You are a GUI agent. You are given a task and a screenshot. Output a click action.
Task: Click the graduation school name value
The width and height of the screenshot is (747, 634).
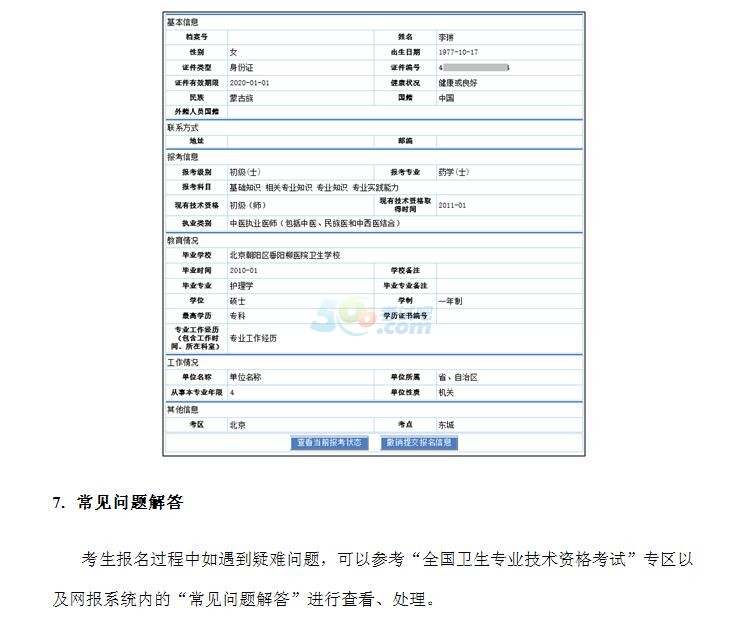[285, 255]
